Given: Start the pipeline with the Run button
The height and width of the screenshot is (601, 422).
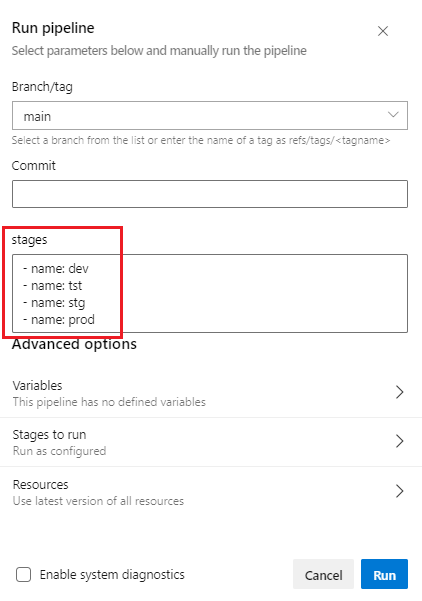Looking at the screenshot, I should (384, 574).
